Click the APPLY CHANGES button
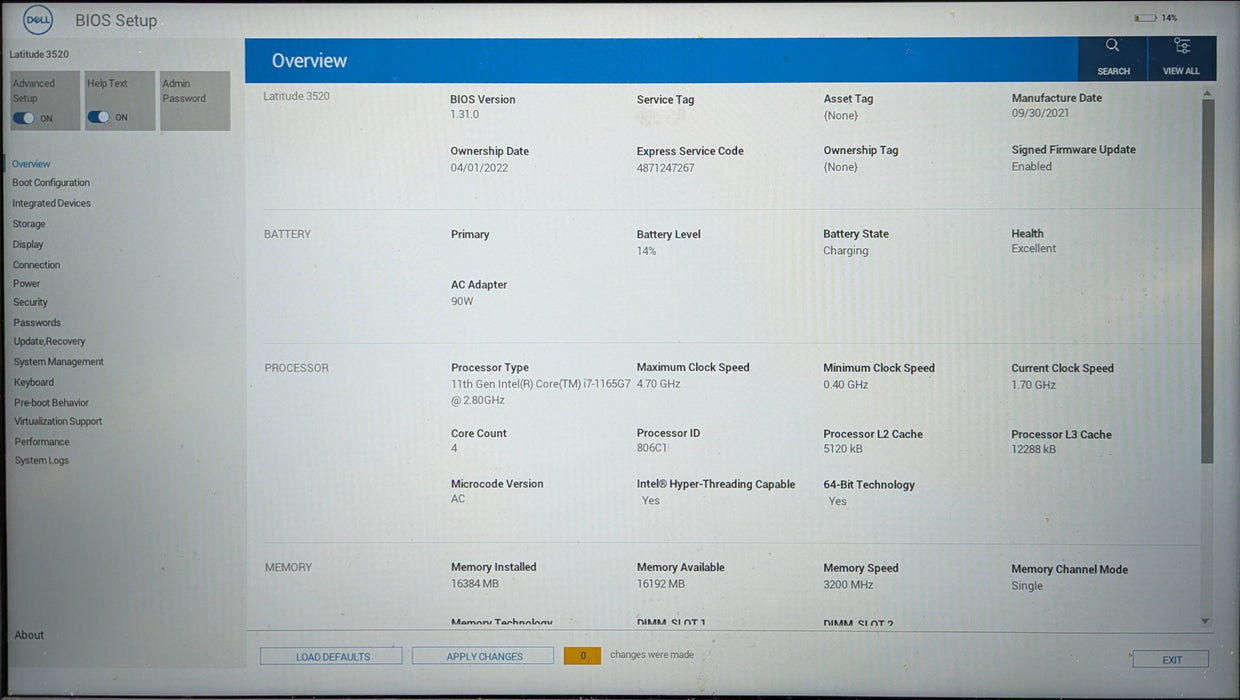Image resolution: width=1240 pixels, height=700 pixels. click(482, 656)
